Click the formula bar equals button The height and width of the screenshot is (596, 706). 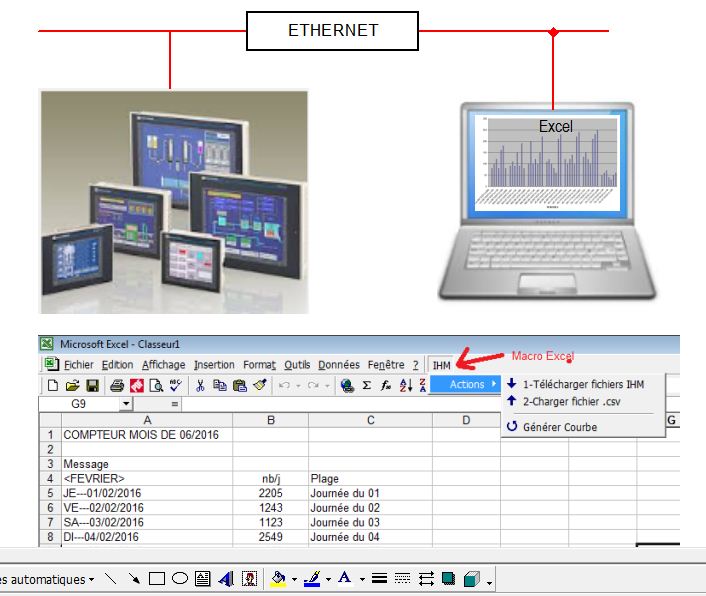point(175,404)
